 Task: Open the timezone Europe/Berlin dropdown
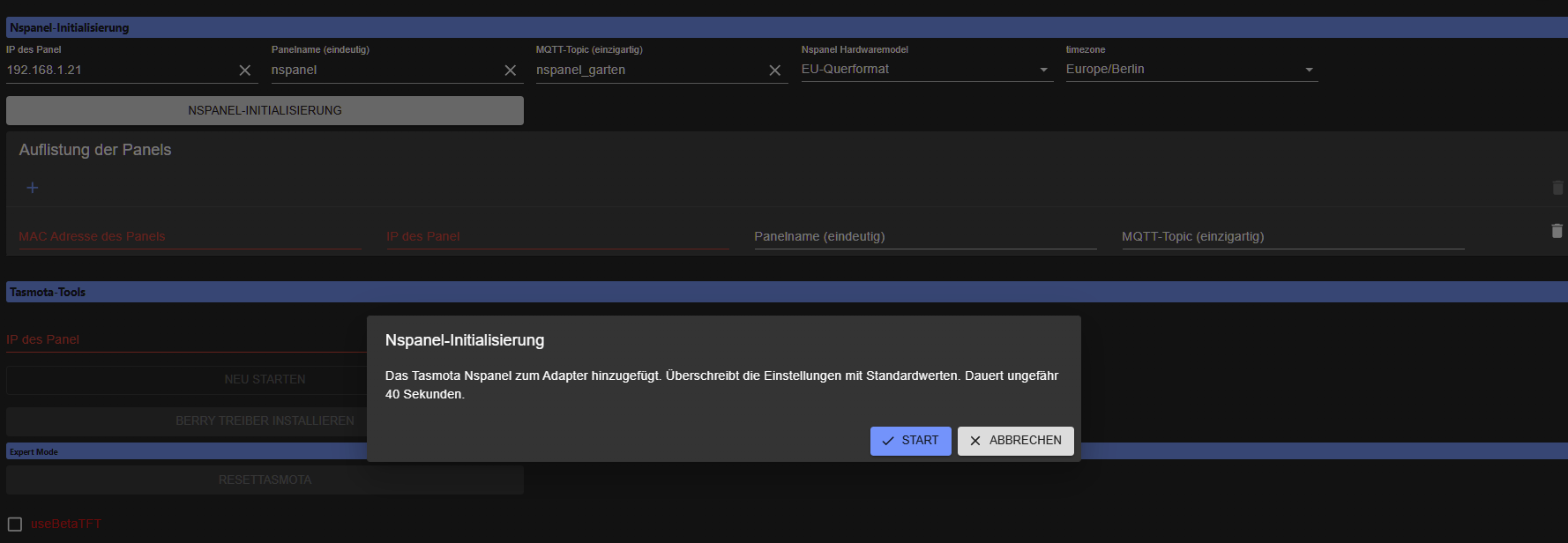coord(1191,70)
